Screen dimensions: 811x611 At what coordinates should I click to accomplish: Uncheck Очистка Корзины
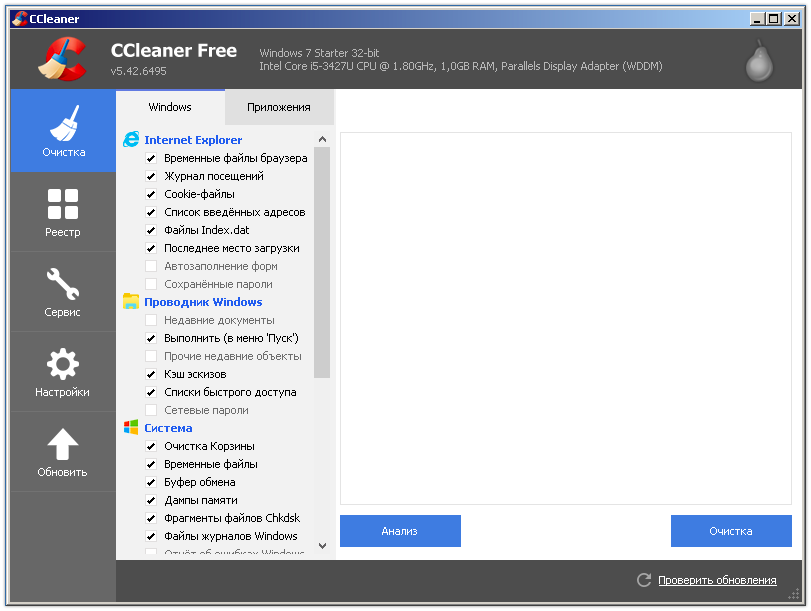151,446
